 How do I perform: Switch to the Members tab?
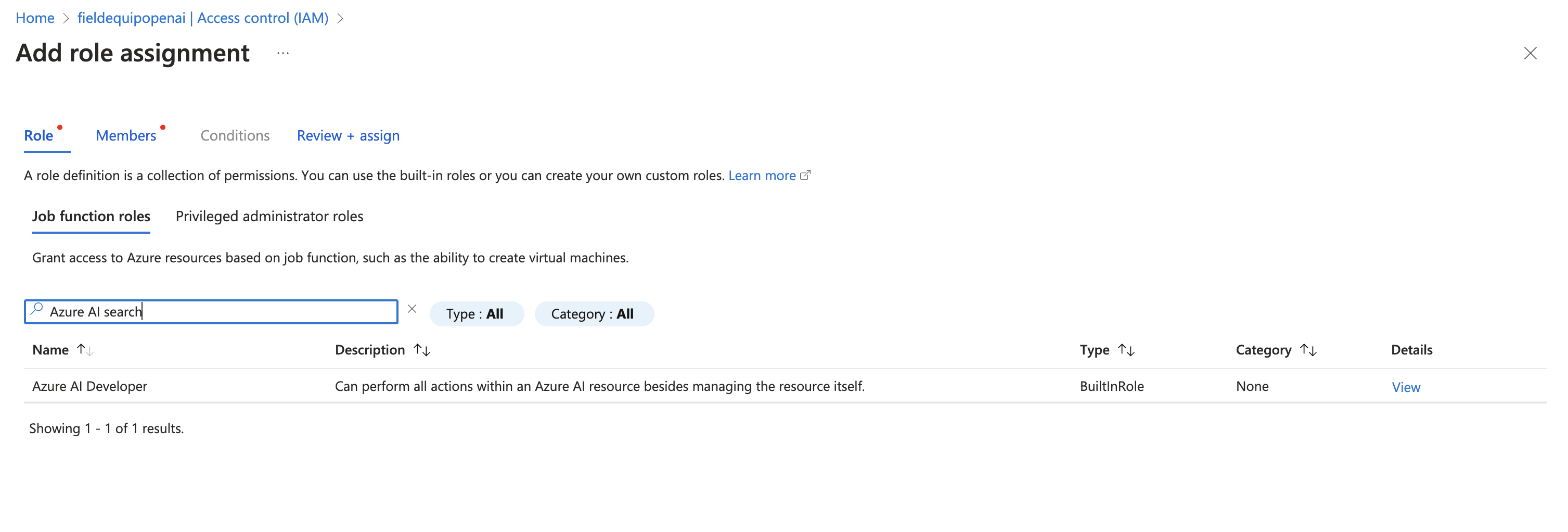click(x=126, y=135)
